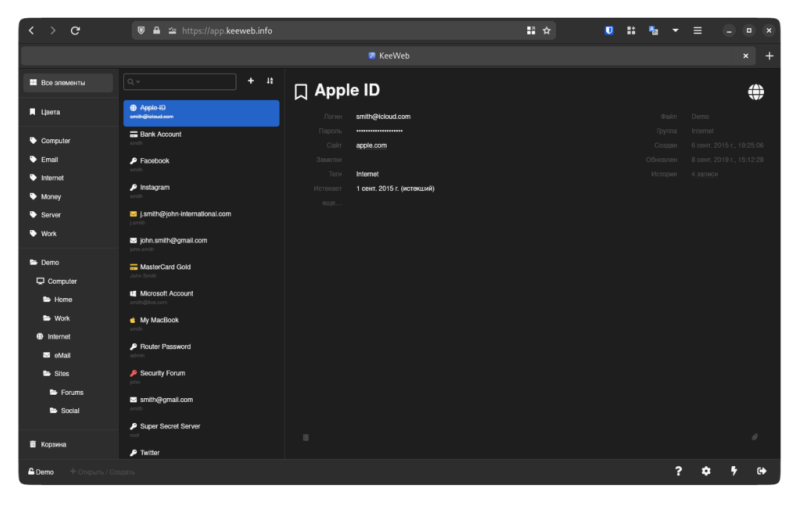
Task: Open the sort order menu icon
Action: tap(270, 81)
